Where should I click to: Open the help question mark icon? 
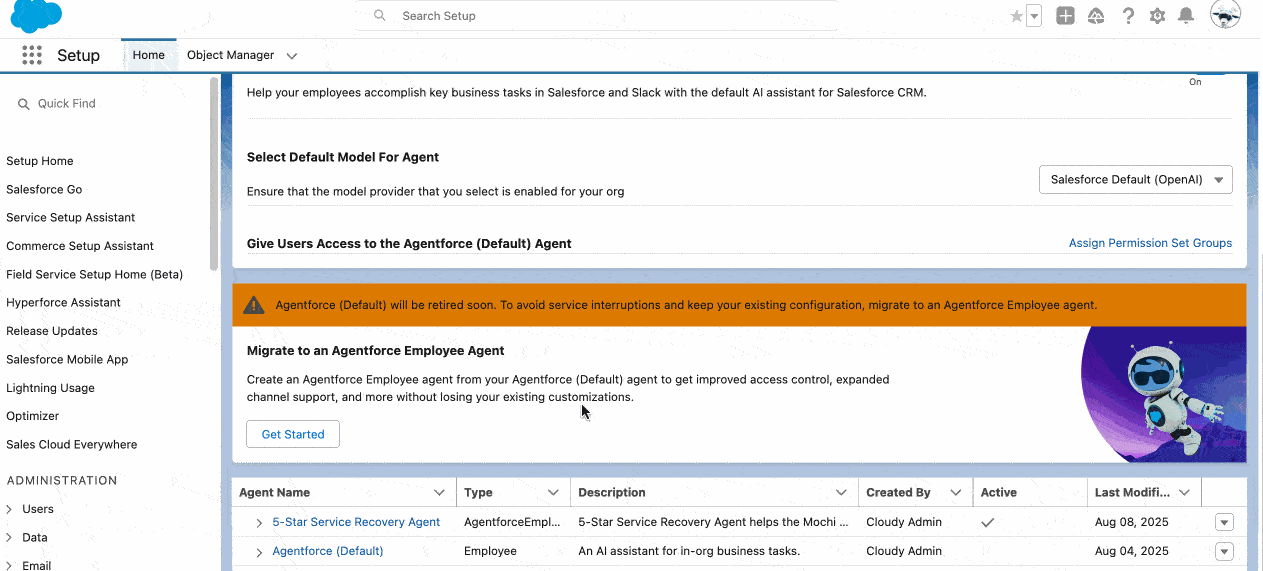coord(1128,16)
